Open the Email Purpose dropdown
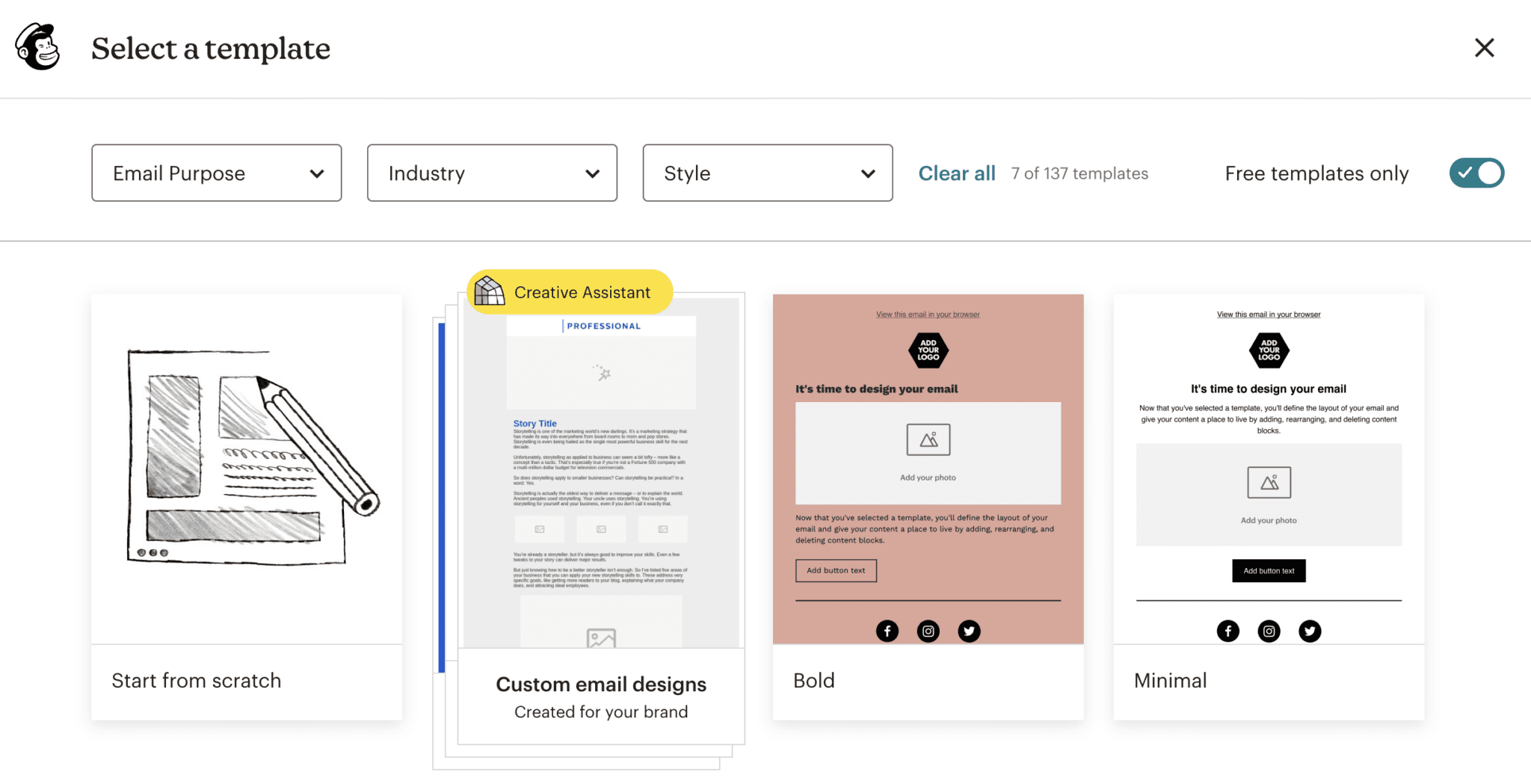Image resolution: width=1531 pixels, height=784 pixels. tap(216, 173)
